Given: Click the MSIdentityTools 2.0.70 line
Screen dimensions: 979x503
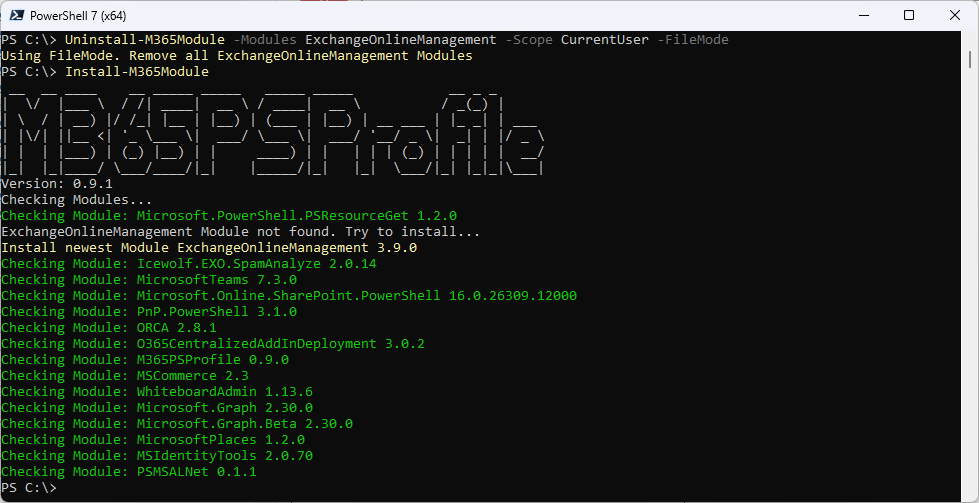Looking at the screenshot, I should click(157, 456).
